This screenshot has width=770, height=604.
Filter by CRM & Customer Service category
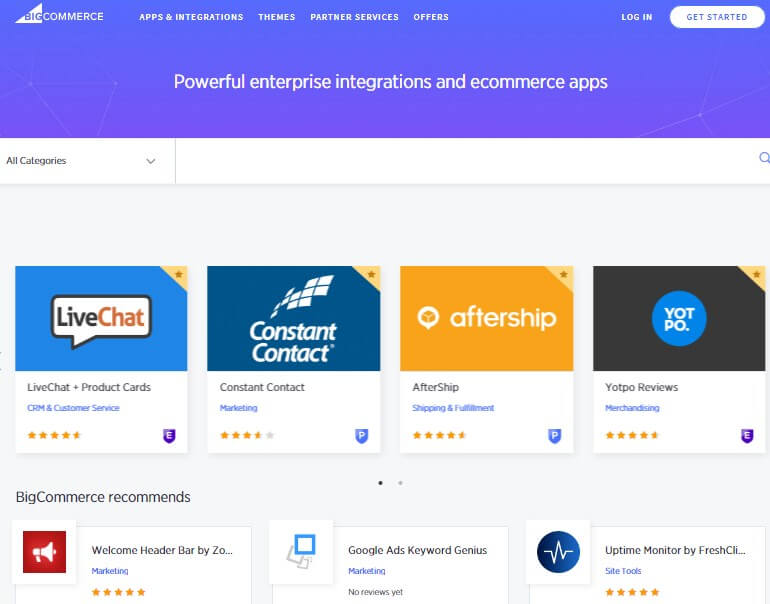click(73, 408)
